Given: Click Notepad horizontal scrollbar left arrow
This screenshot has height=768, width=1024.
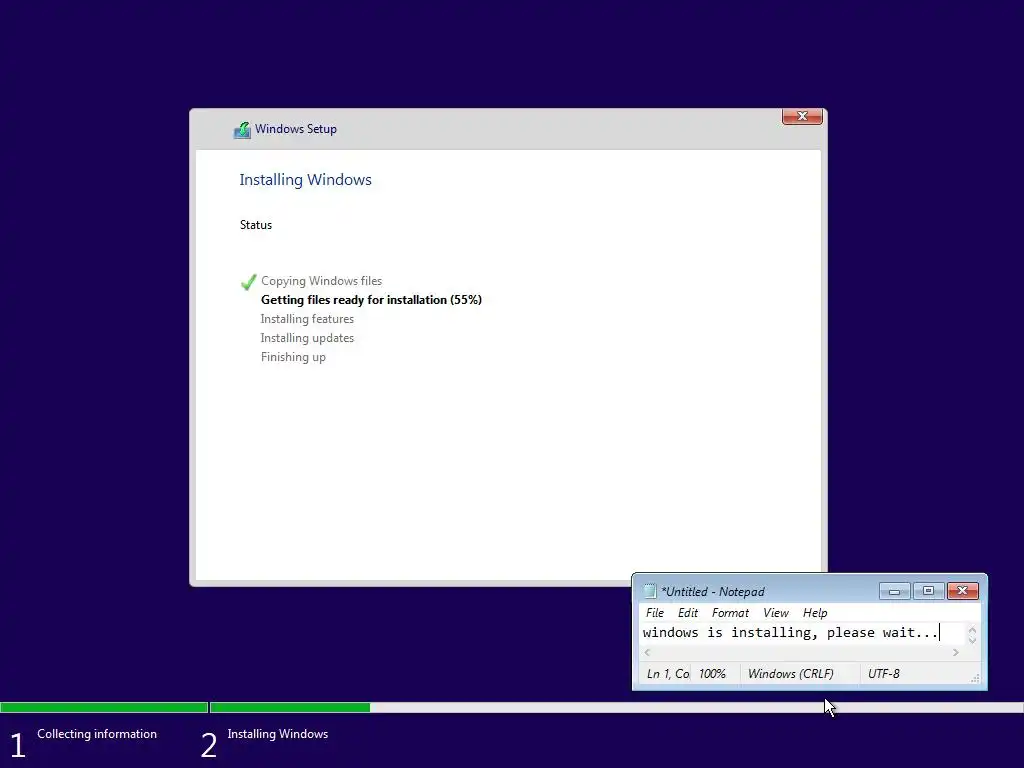Looking at the screenshot, I should click(647, 652).
